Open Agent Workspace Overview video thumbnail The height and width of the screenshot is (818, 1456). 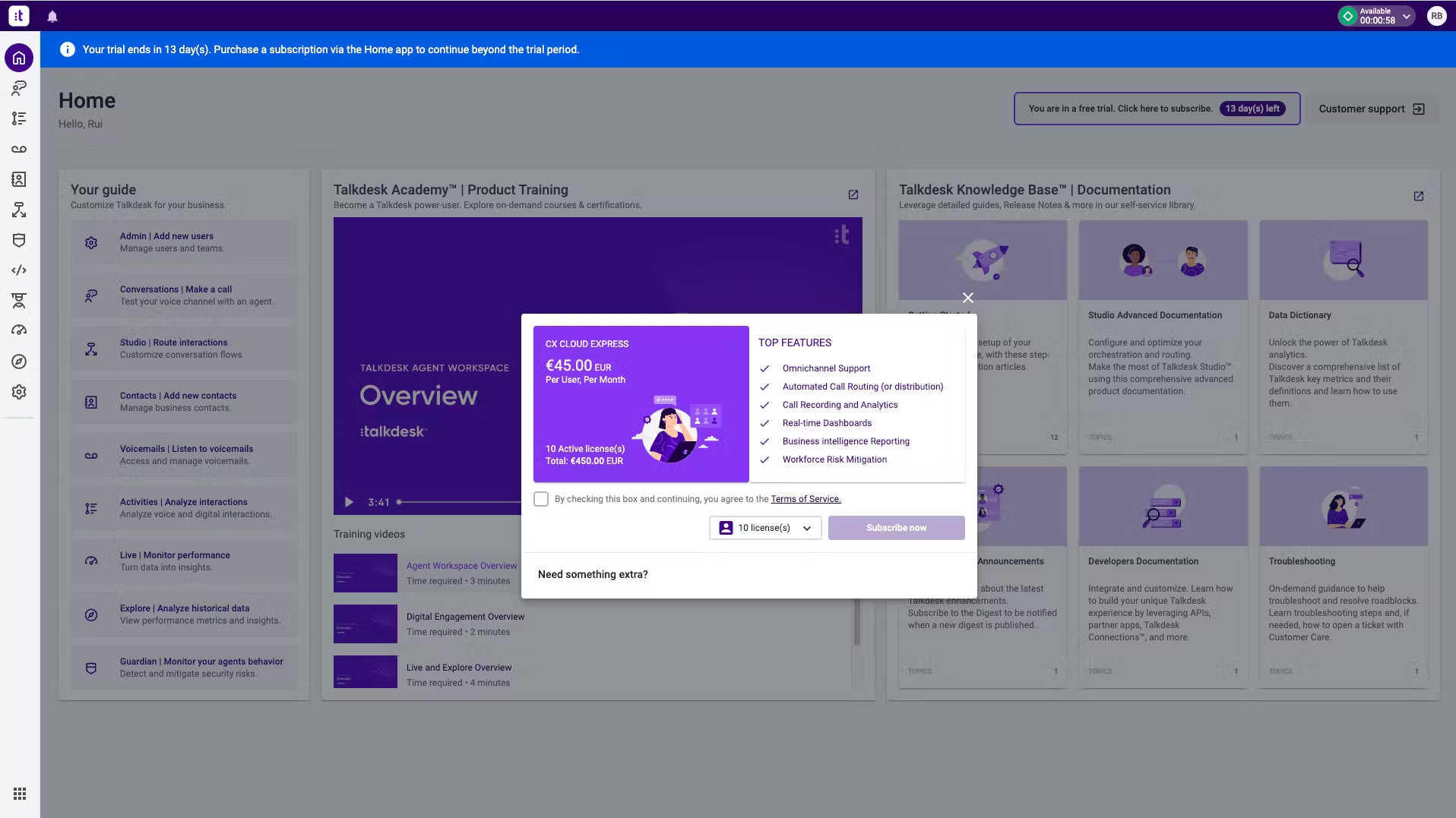point(366,573)
